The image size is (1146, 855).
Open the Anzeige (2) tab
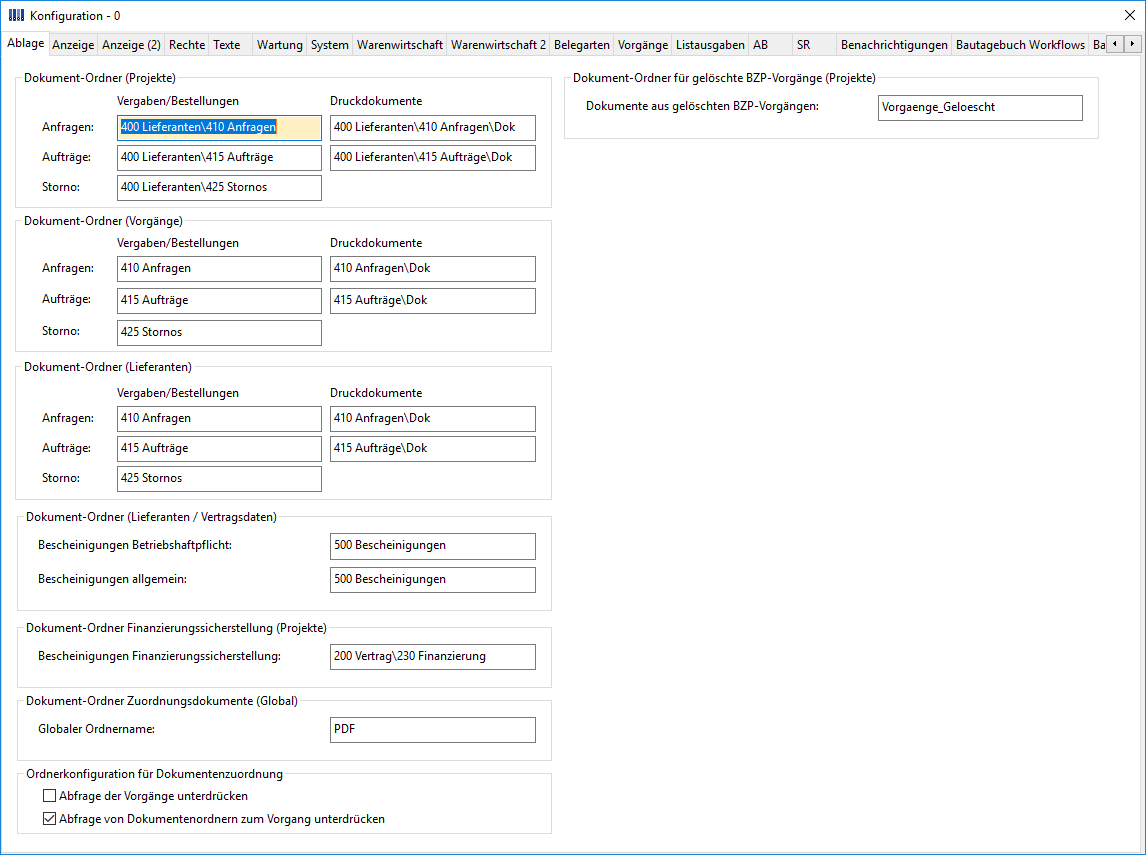[x=132, y=45]
